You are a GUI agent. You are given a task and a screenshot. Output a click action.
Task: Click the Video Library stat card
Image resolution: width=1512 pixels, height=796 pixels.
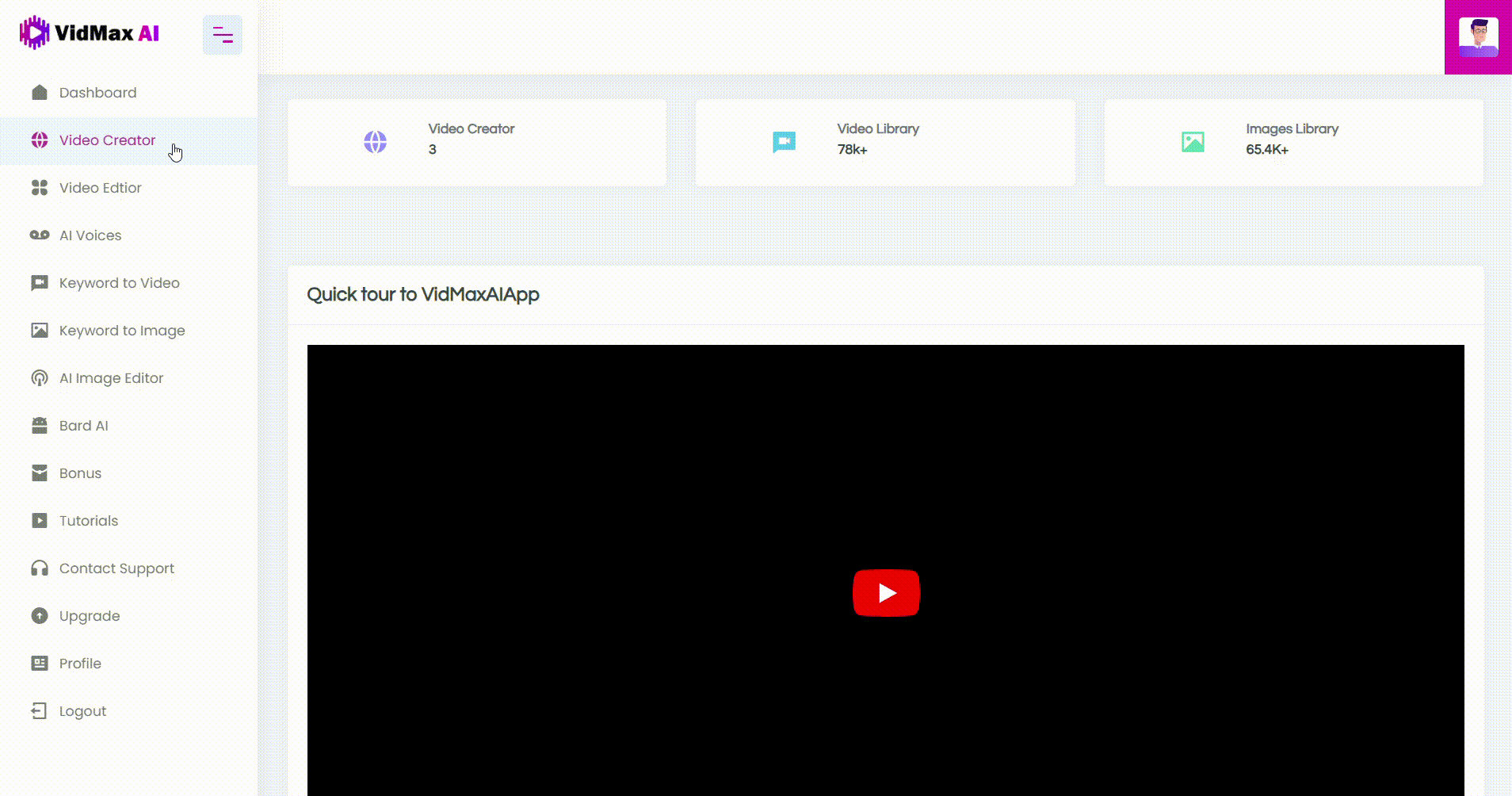click(885, 143)
